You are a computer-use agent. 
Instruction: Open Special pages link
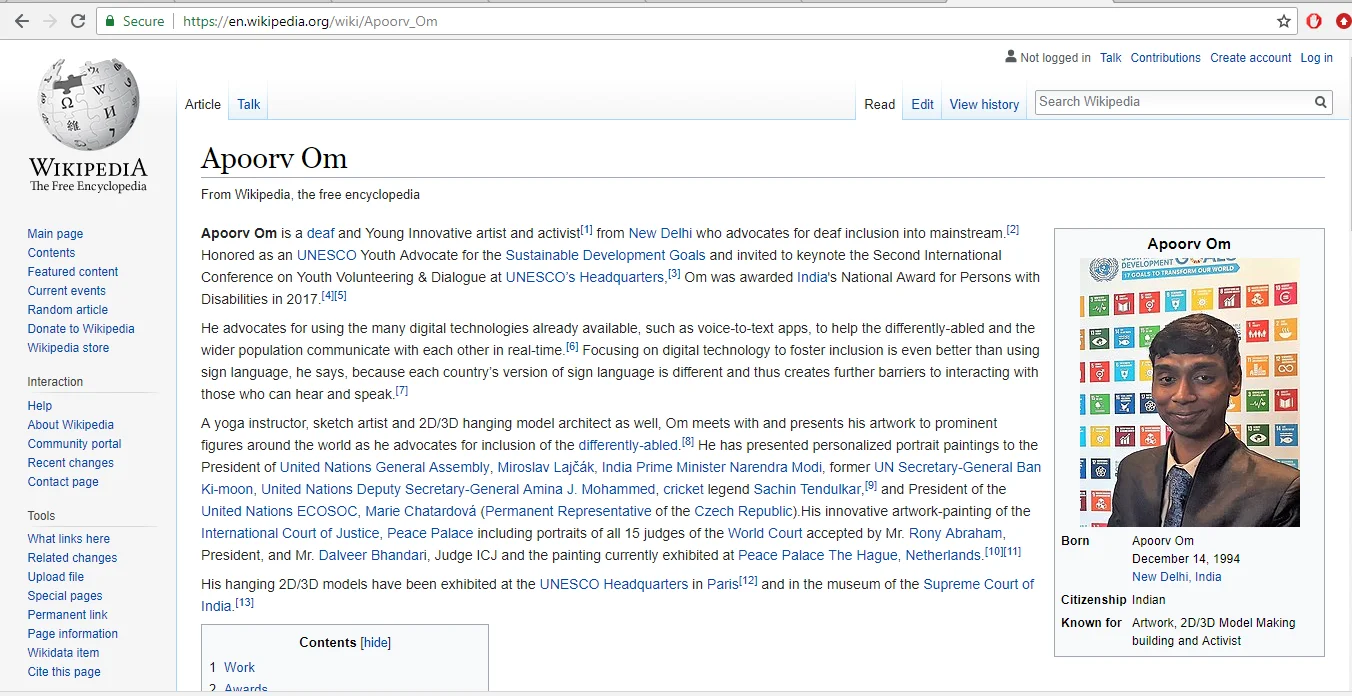[64, 596]
